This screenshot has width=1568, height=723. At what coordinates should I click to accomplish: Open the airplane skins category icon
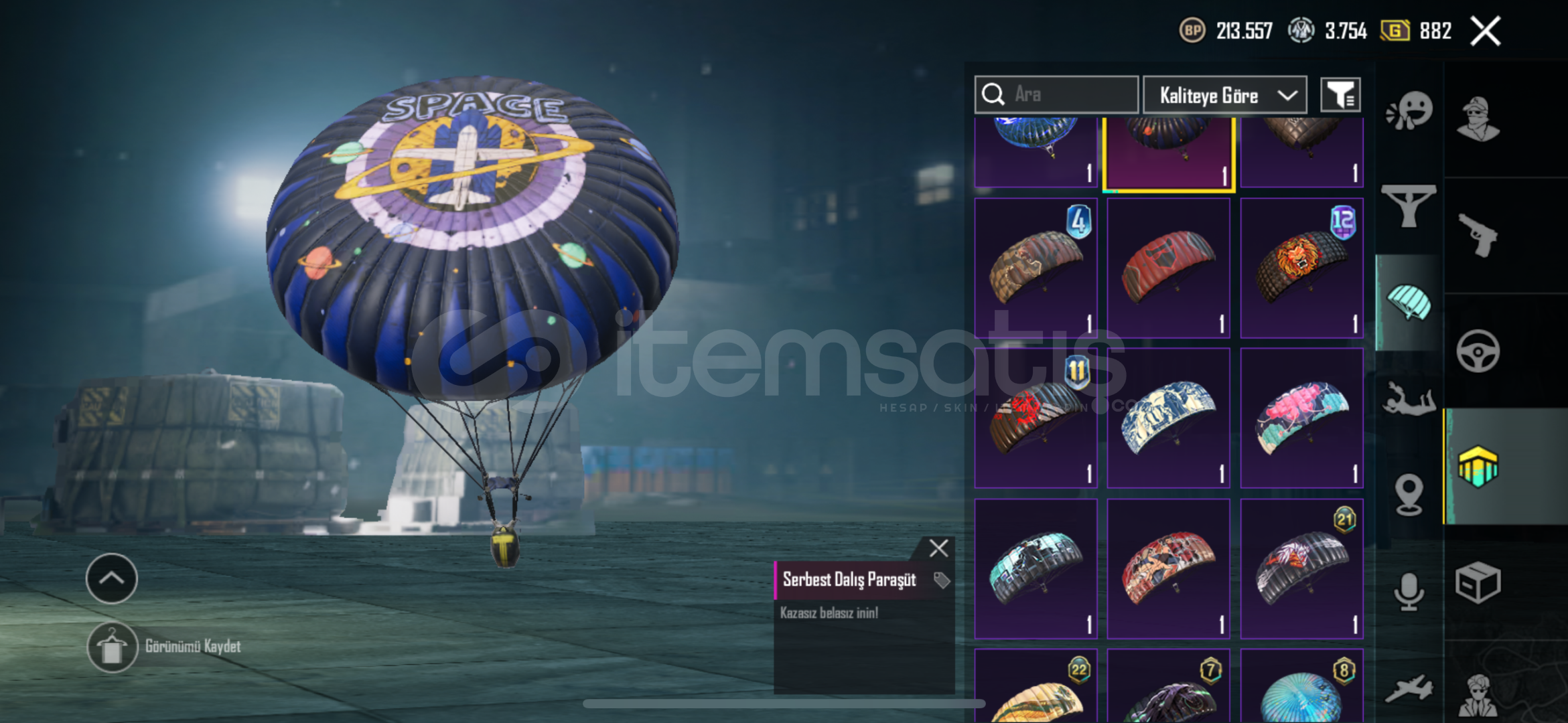click(1409, 689)
